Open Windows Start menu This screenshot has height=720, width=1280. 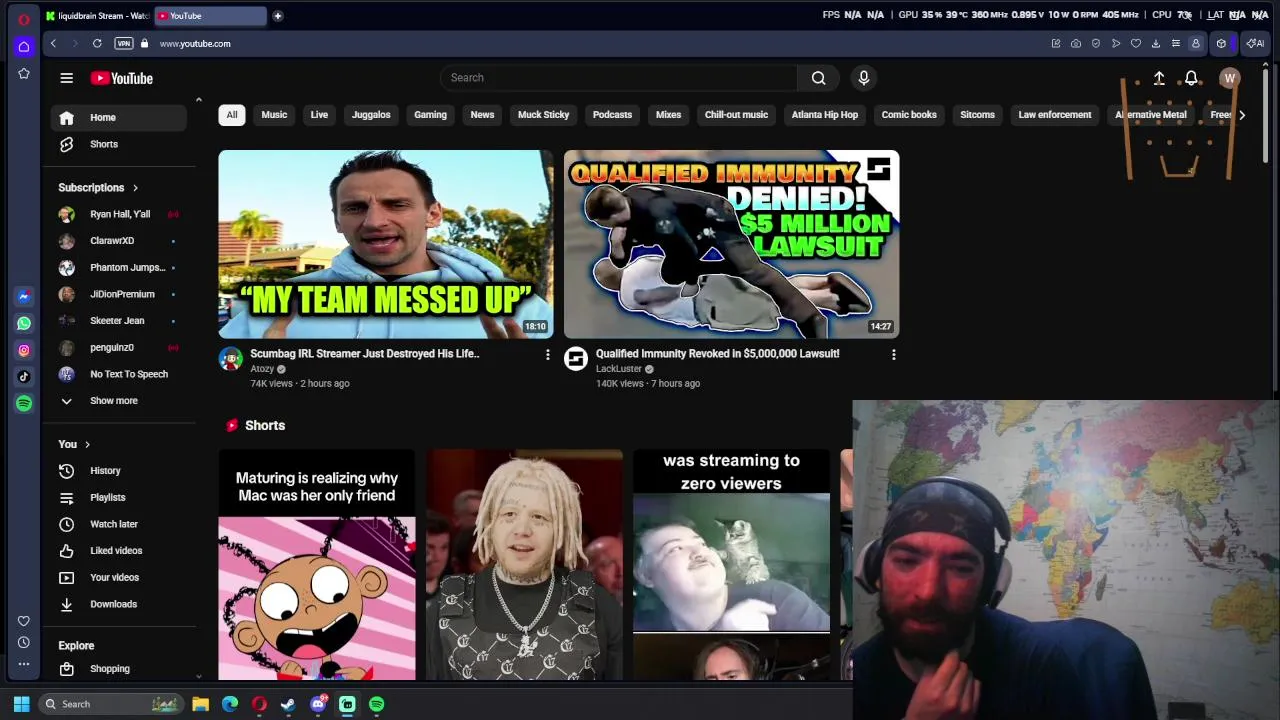tap(22, 704)
